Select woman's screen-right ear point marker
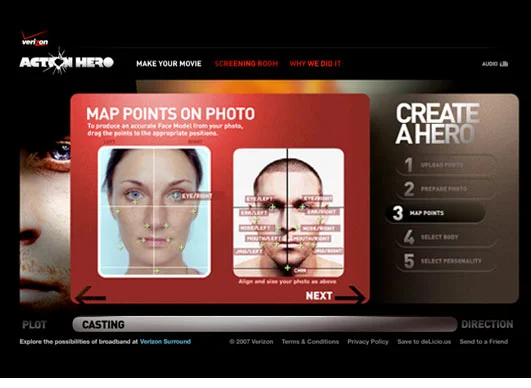 (193, 212)
